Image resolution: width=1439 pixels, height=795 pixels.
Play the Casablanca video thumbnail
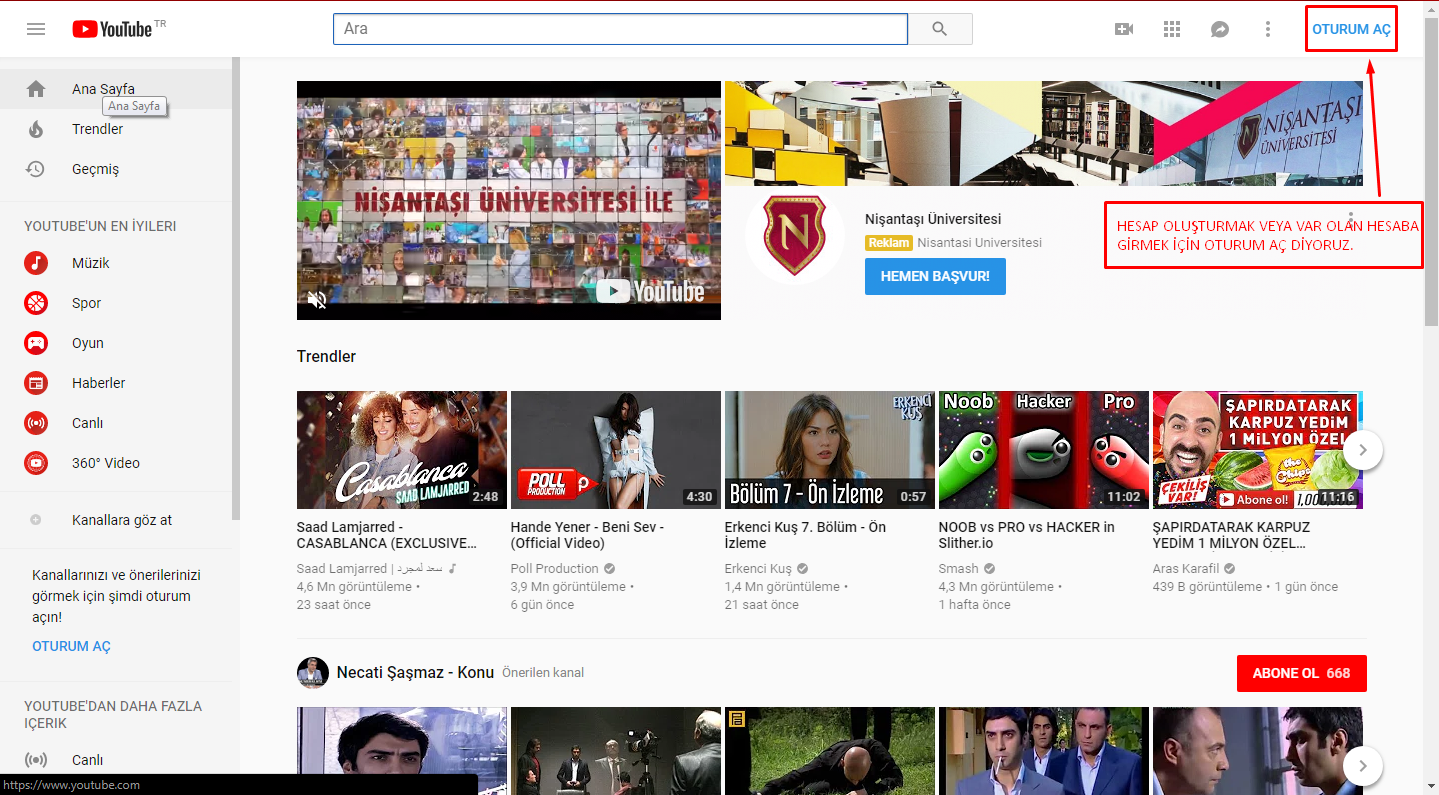(x=402, y=450)
